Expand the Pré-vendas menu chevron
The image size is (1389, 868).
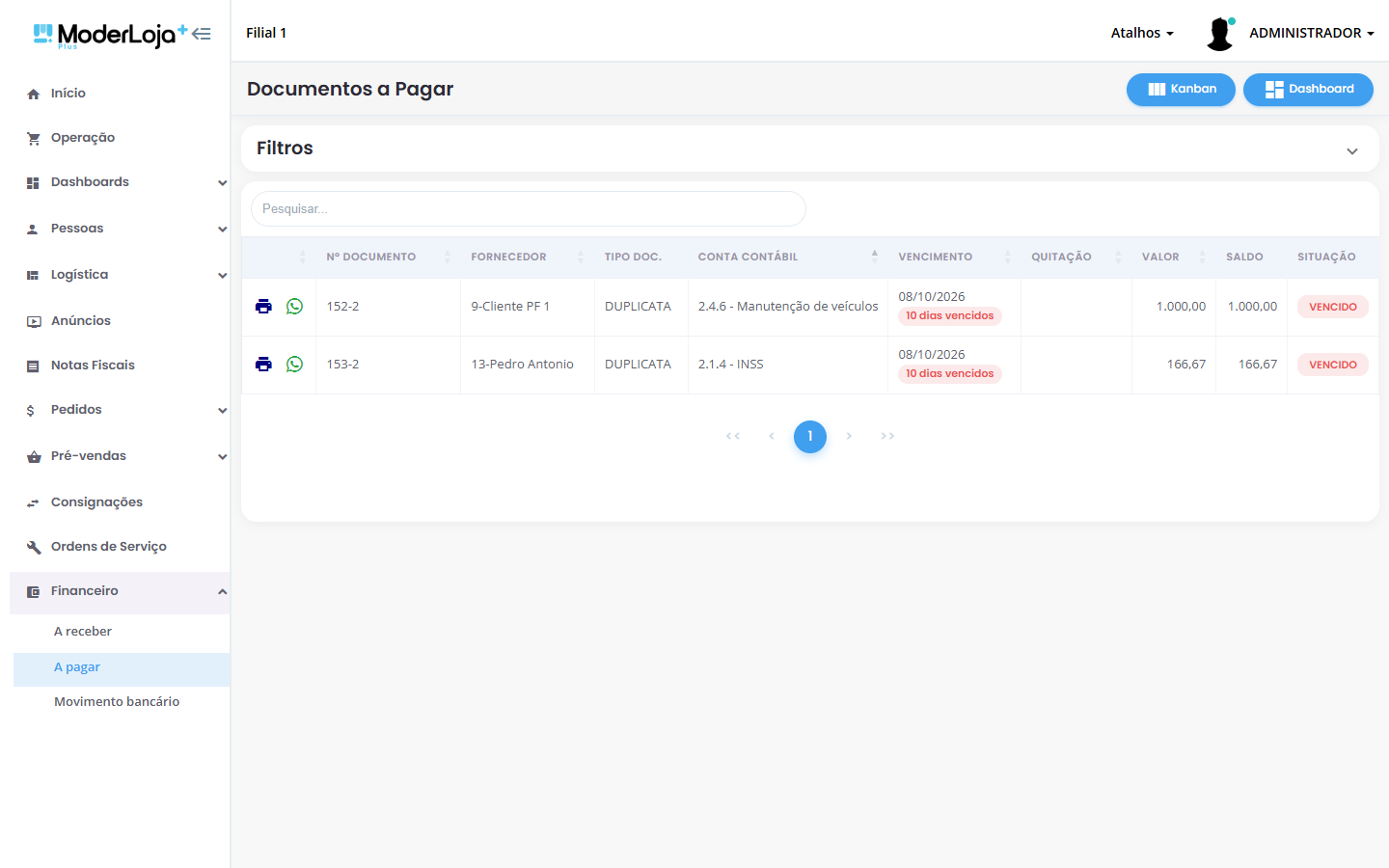click(x=222, y=456)
